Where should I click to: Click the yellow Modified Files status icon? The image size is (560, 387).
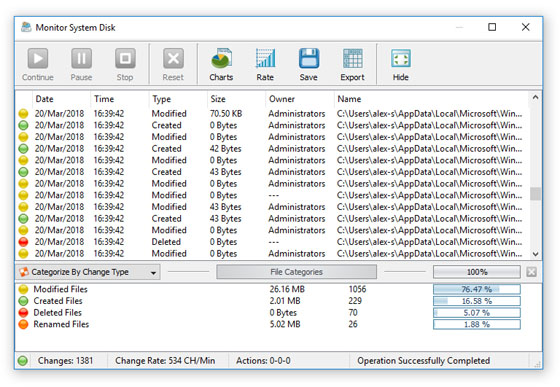coord(23,289)
